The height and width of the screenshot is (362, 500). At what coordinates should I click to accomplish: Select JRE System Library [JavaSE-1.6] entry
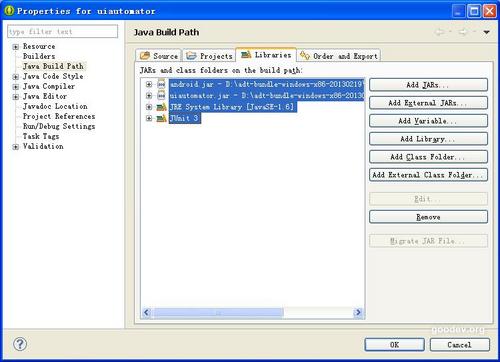233,107
